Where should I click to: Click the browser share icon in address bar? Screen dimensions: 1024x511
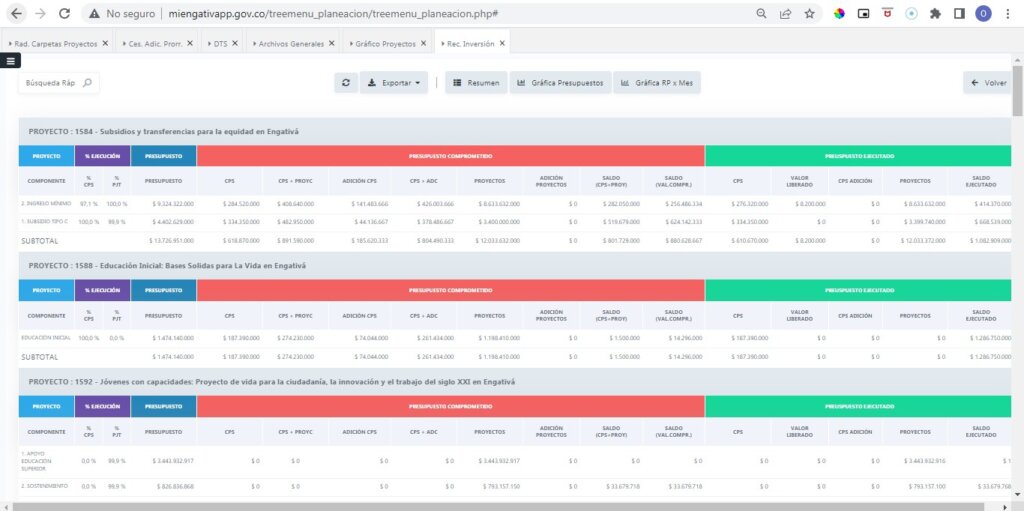[x=786, y=13]
